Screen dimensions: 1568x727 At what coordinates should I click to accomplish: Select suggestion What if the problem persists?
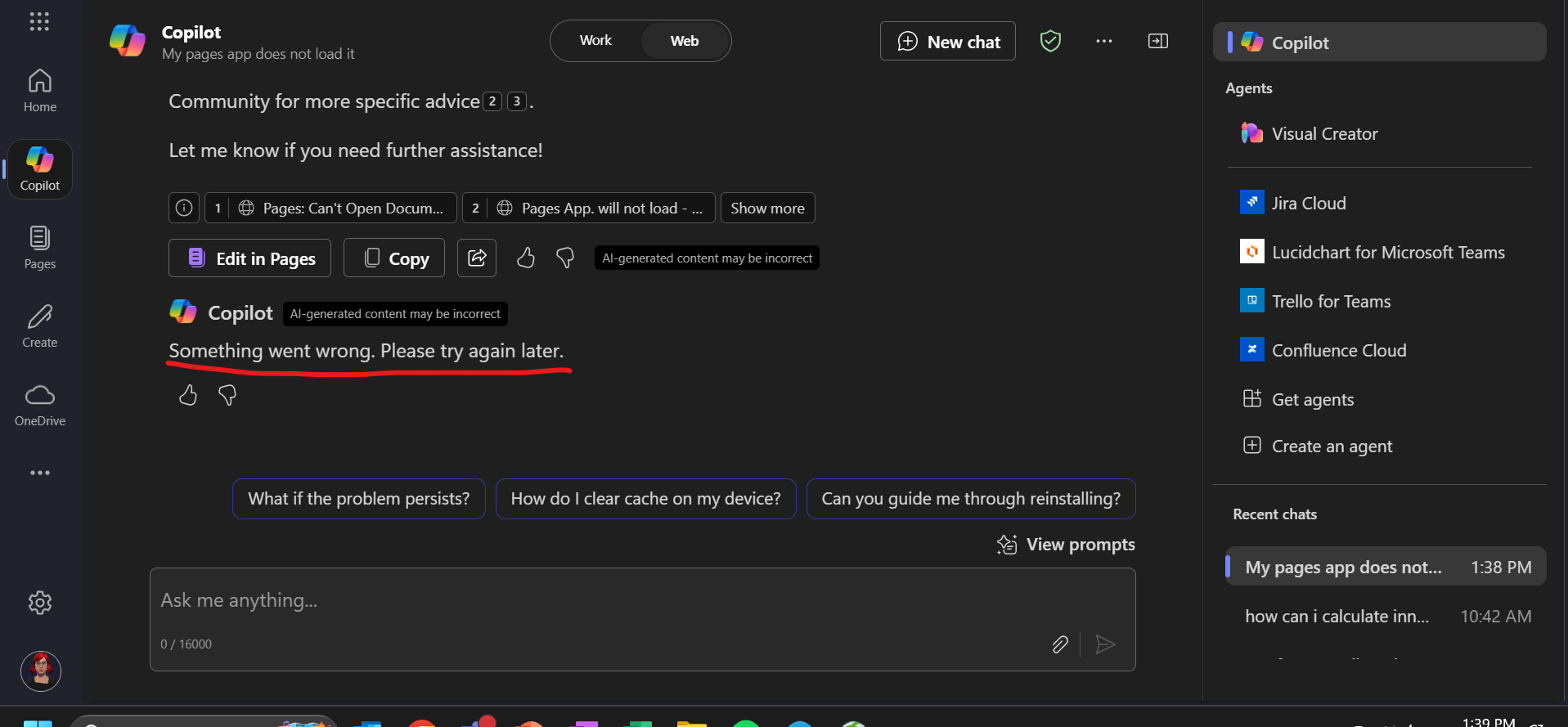(x=359, y=499)
